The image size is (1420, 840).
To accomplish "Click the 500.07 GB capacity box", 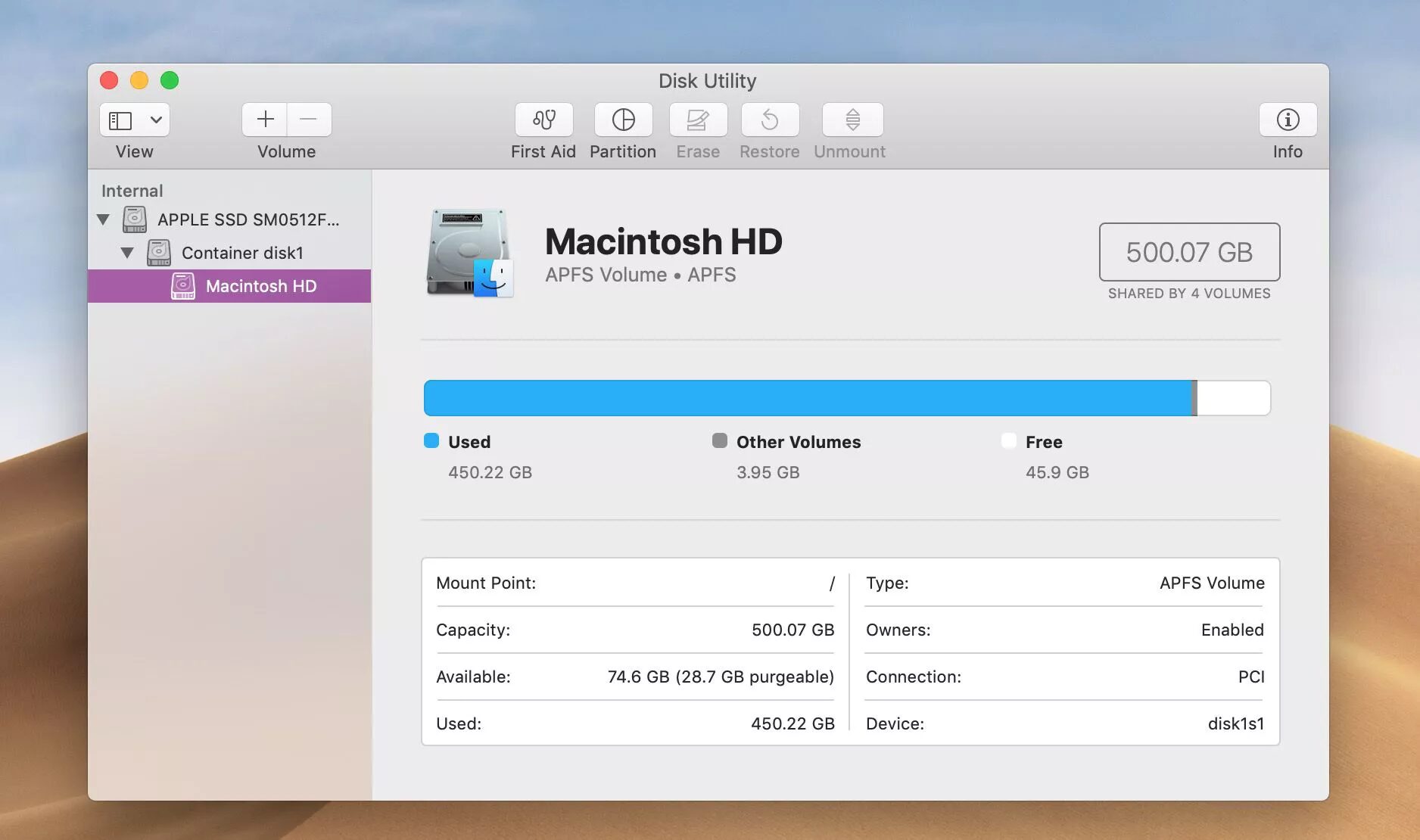I will pyautogui.click(x=1189, y=252).
